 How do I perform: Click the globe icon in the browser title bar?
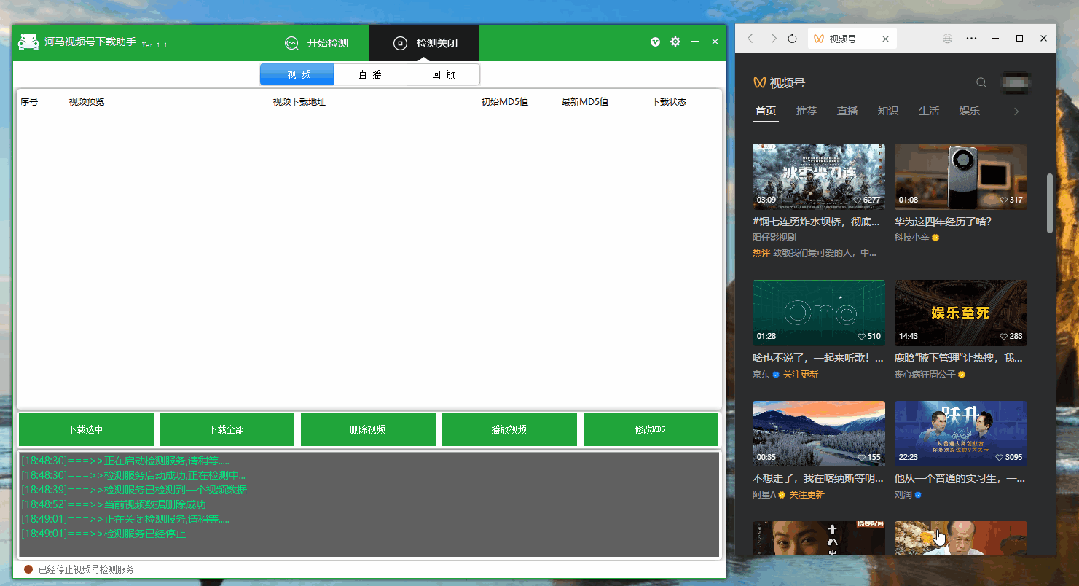click(x=948, y=39)
